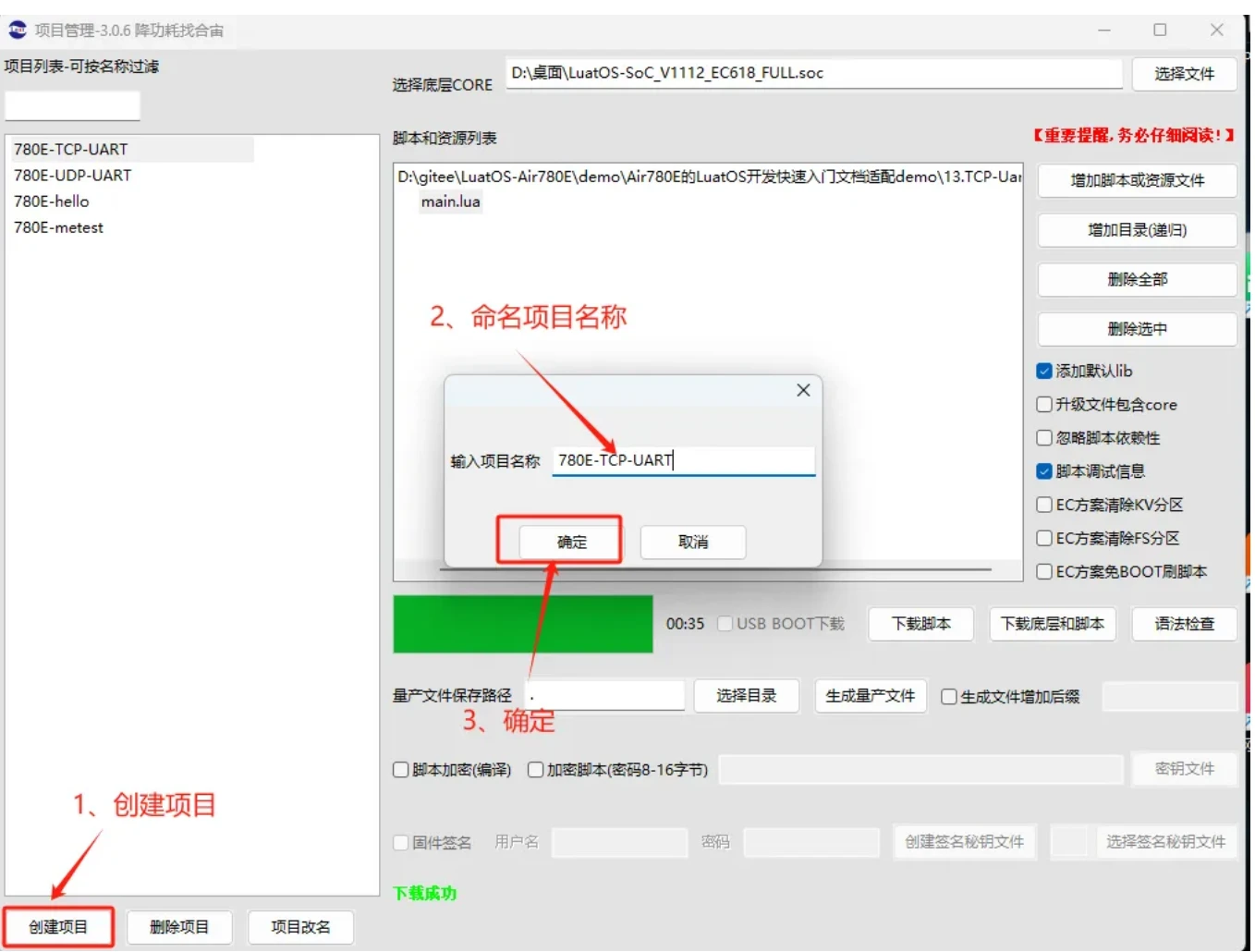This screenshot has height=952, width=1255.
Task: Click 增加目录(递归) button
Action: tap(1137, 230)
